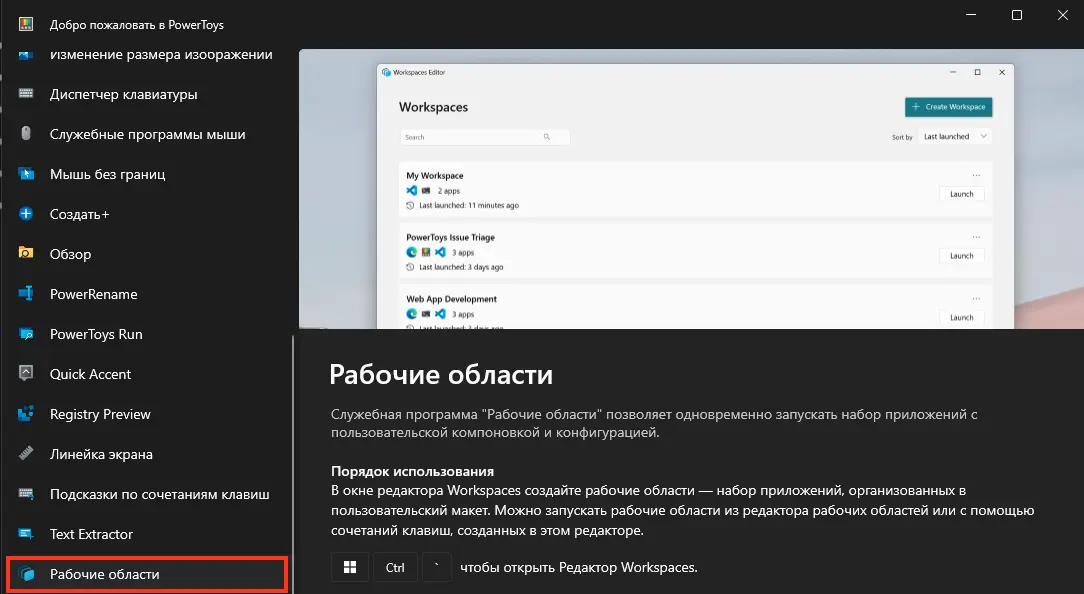Maximize the PowerToys welcome window
The height and width of the screenshot is (594, 1084).
point(1017,15)
